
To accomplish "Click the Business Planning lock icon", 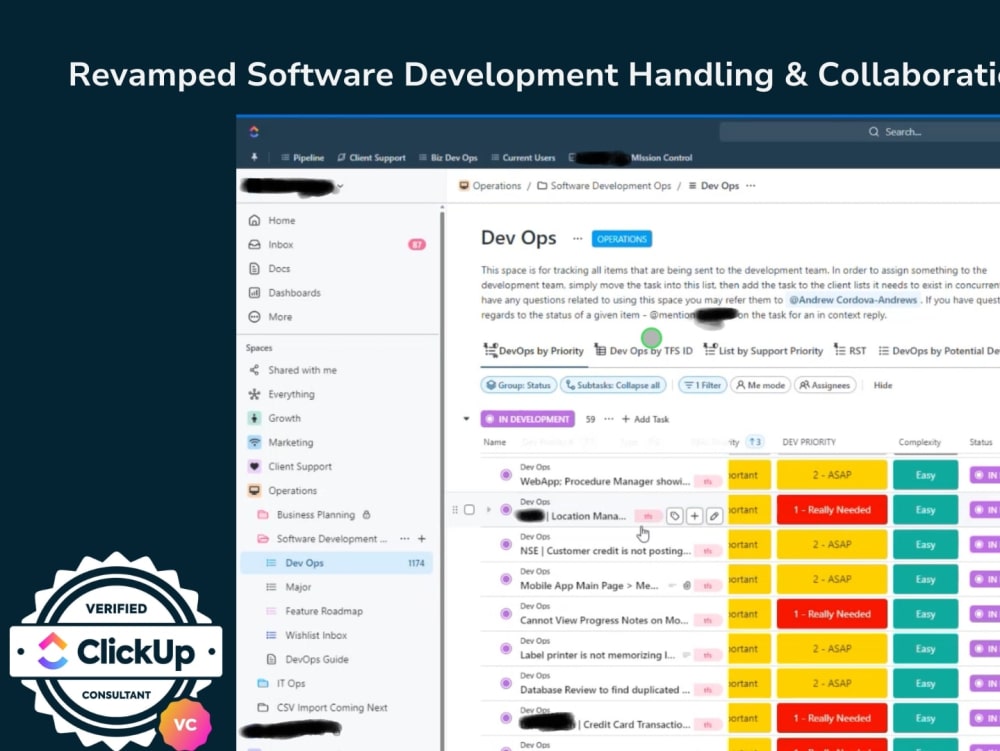I will coord(366,514).
